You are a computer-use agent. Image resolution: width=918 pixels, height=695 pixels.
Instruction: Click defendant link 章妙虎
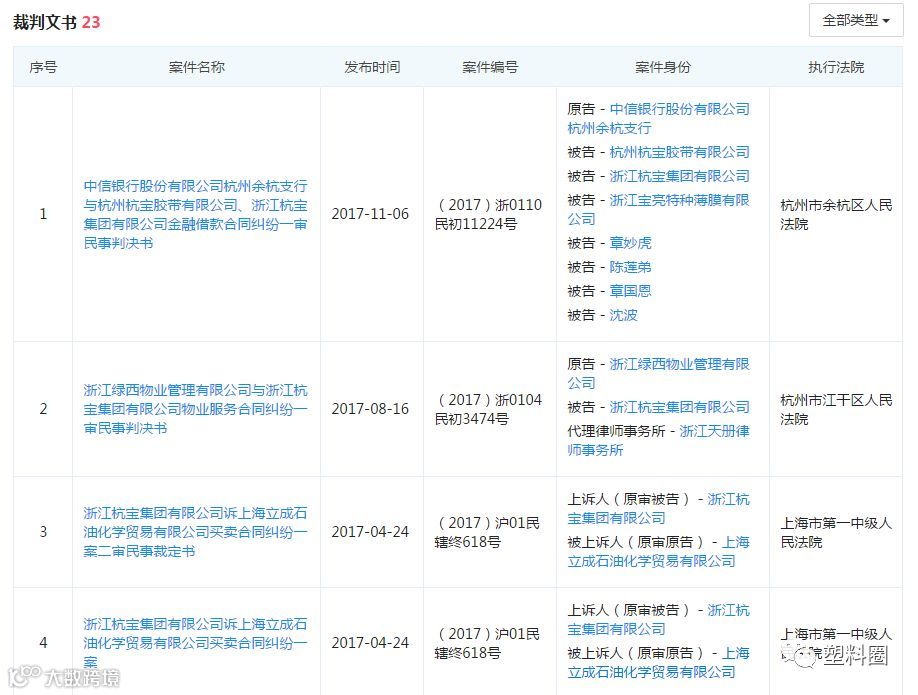point(631,243)
